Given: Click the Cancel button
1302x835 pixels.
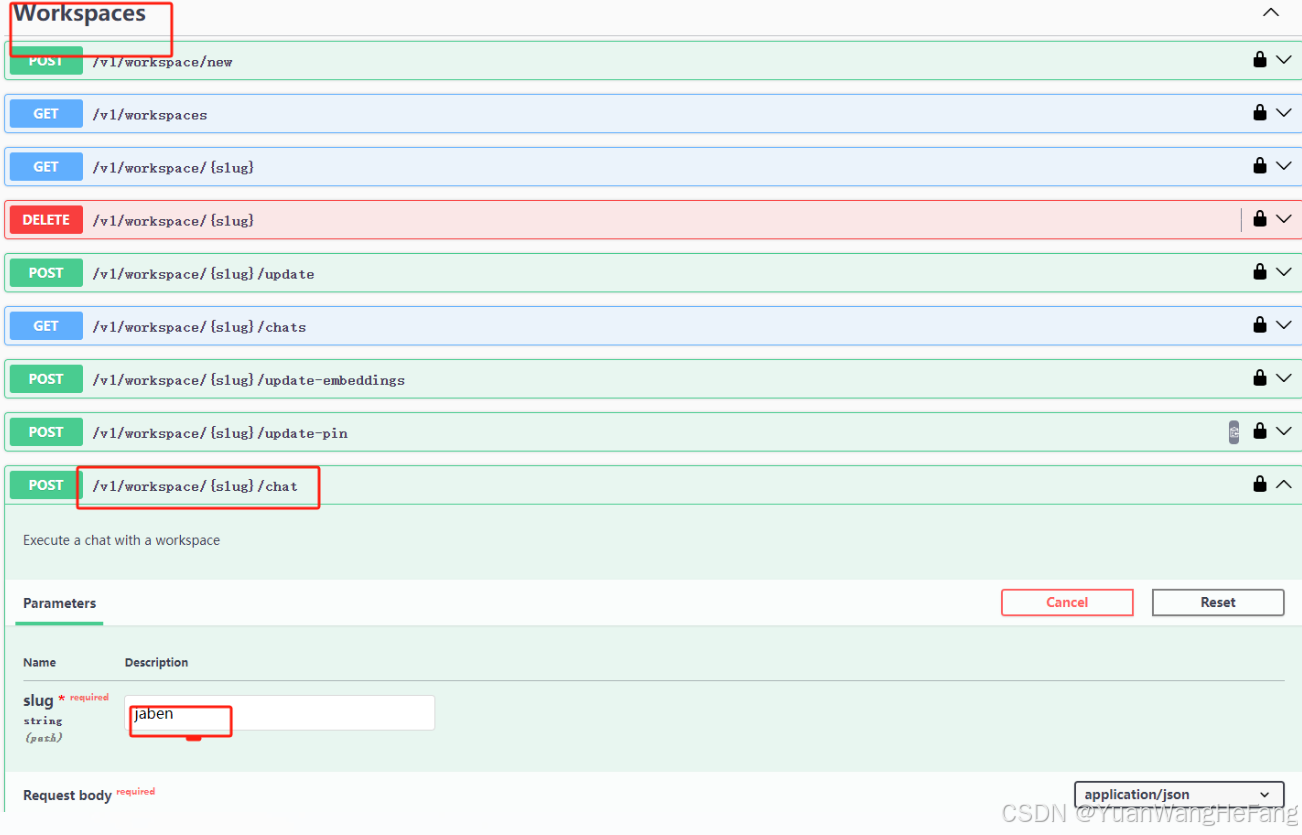Looking at the screenshot, I should 1067,602.
